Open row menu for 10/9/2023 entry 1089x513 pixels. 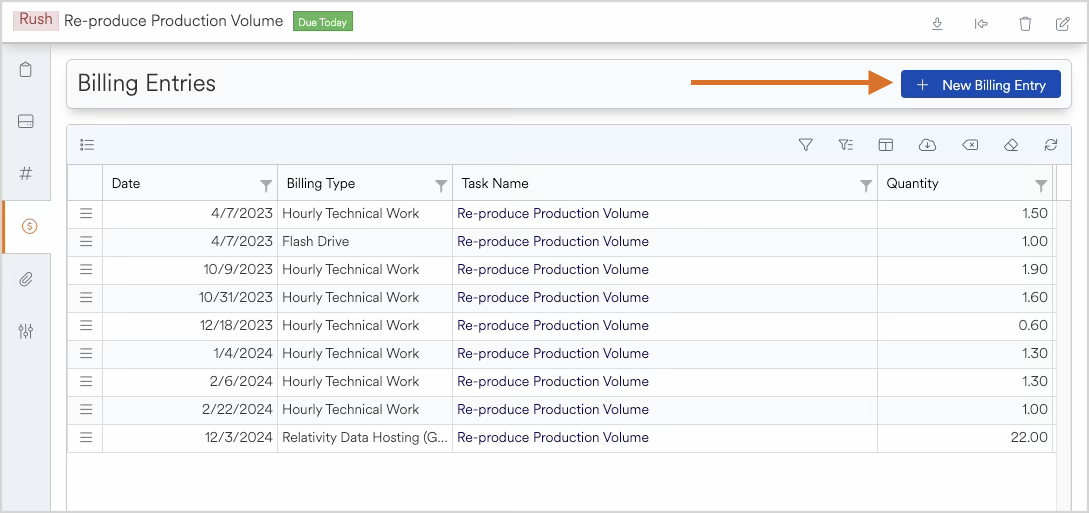click(85, 269)
